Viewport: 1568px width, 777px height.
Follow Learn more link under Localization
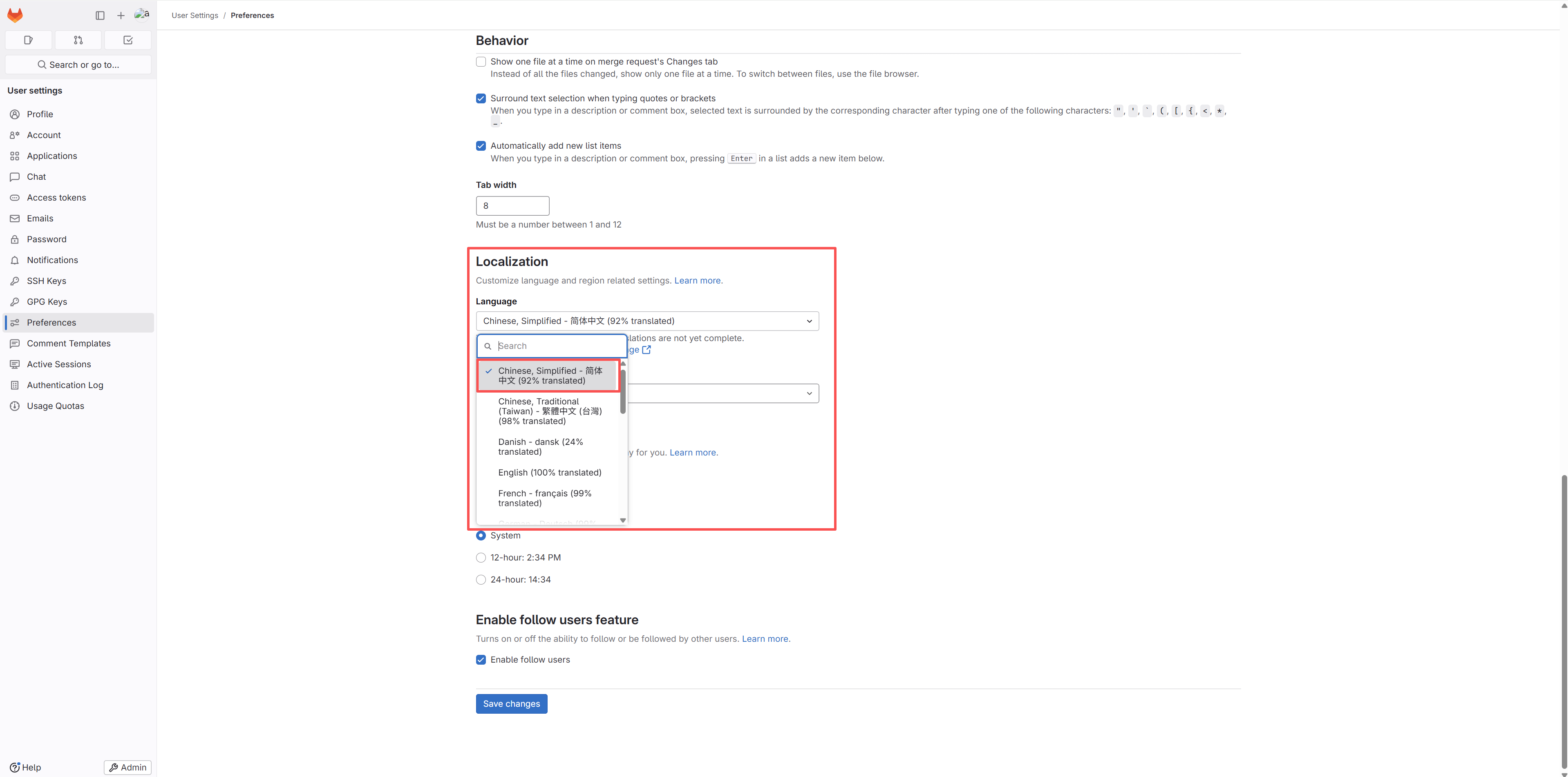698,281
